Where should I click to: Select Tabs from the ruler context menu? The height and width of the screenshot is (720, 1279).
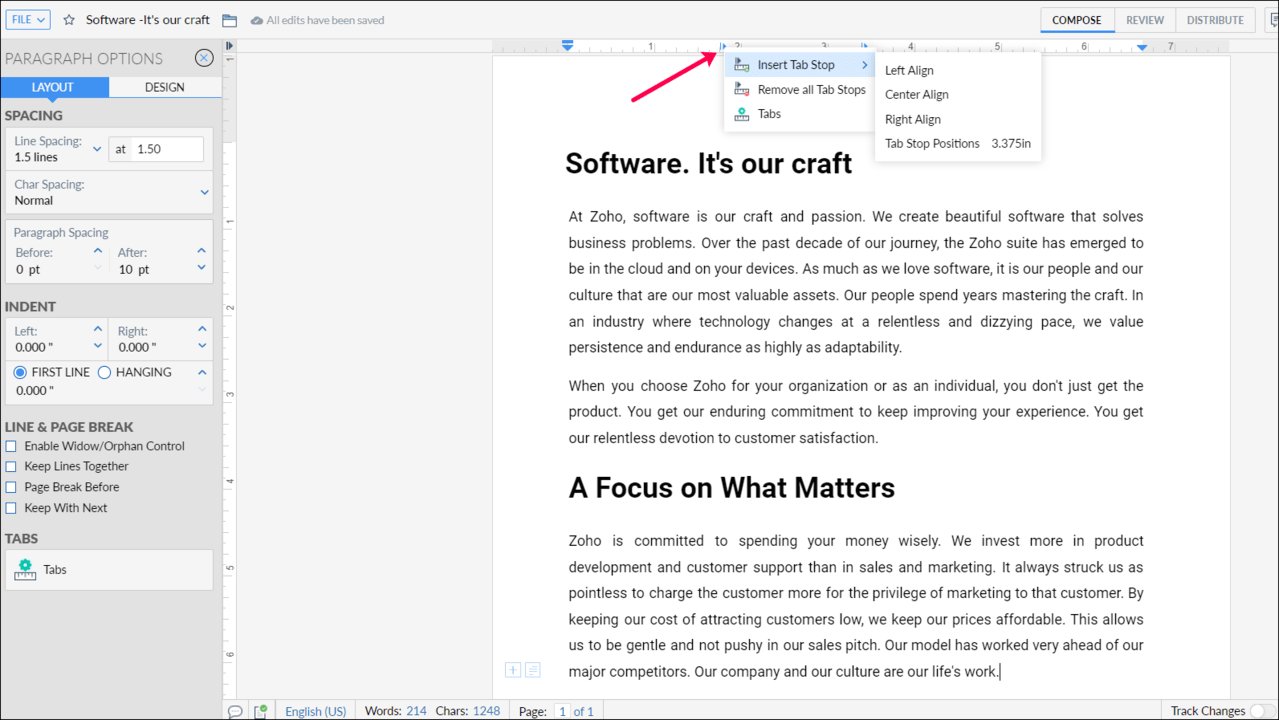click(800, 114)
